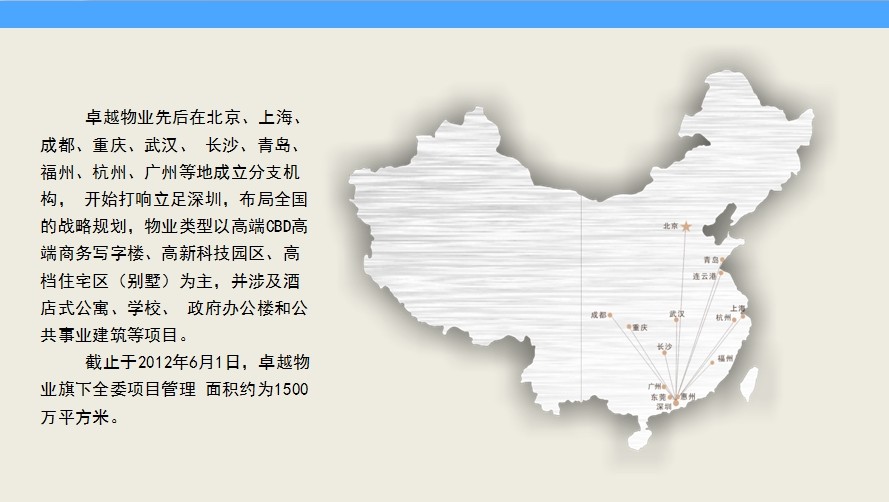Select the line containing 的战略规划
Image resolution: width=889 pixels, height=502 pixels.
[x=174, y=226]
